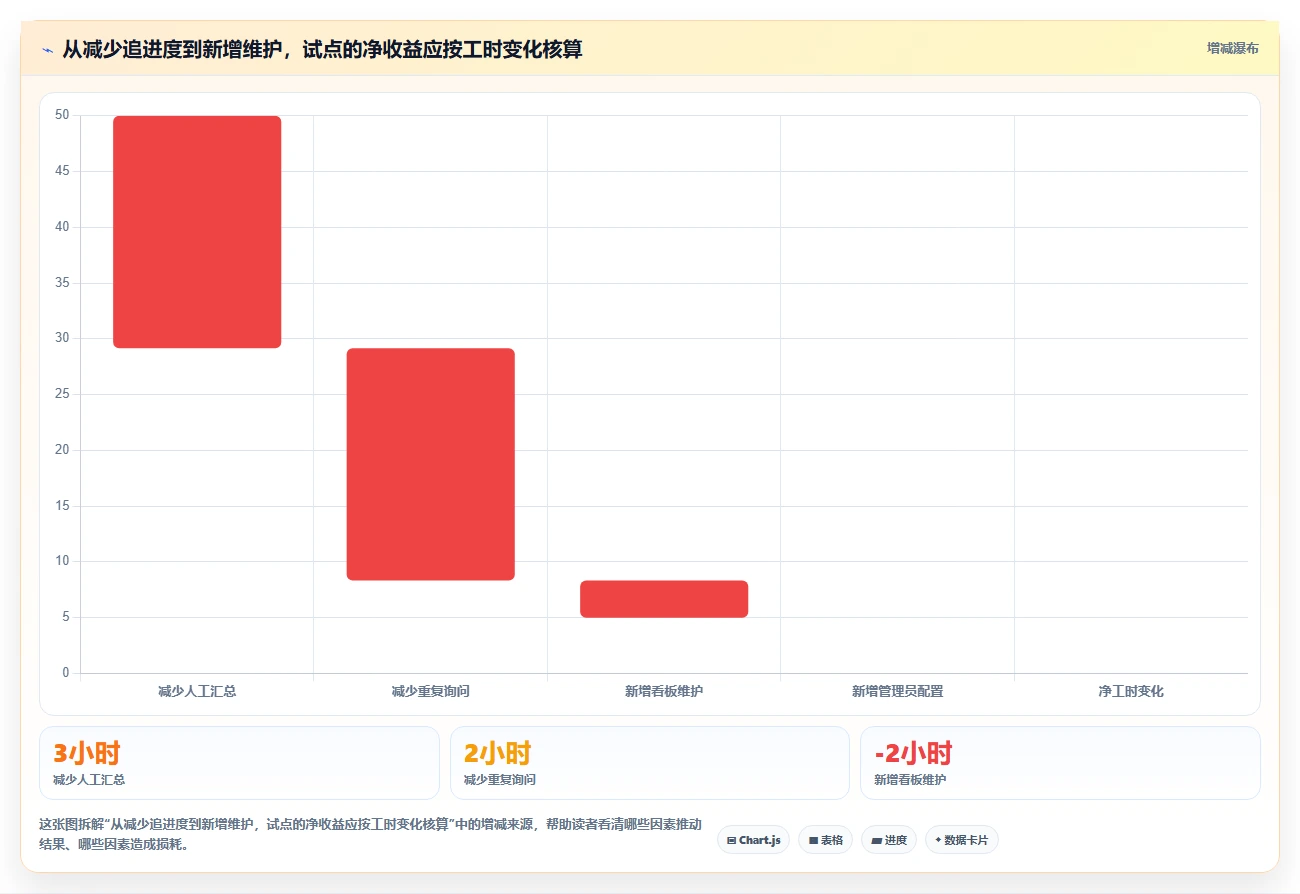Image resolution: width=1300 pixels, height=894 pixels.
Task: Click the x-axis label 减少人工汇总
Action: pos(197,691)
